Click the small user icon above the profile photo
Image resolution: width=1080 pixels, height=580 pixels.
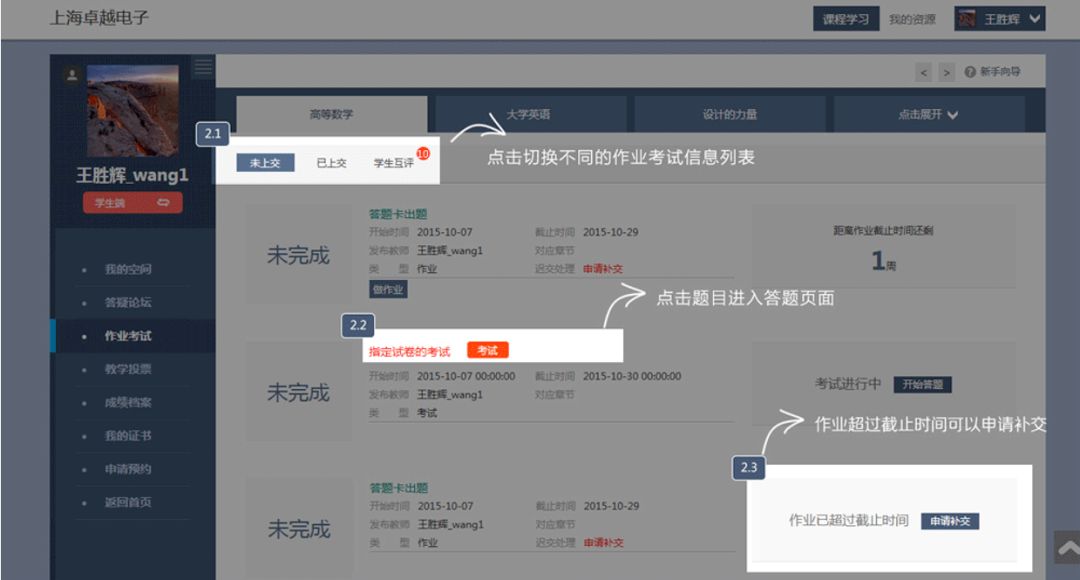pyautogui.click(x=72, y=75)
